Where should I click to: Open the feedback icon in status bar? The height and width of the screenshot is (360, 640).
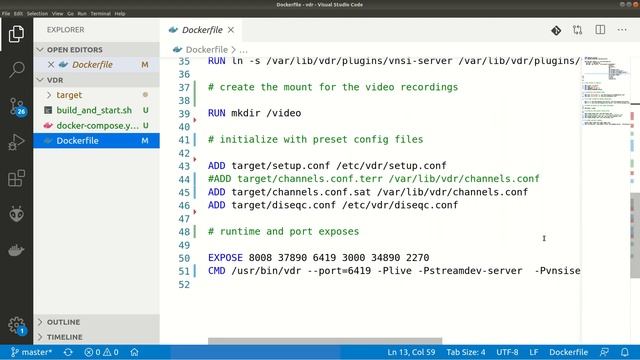(x=604, y=352)
